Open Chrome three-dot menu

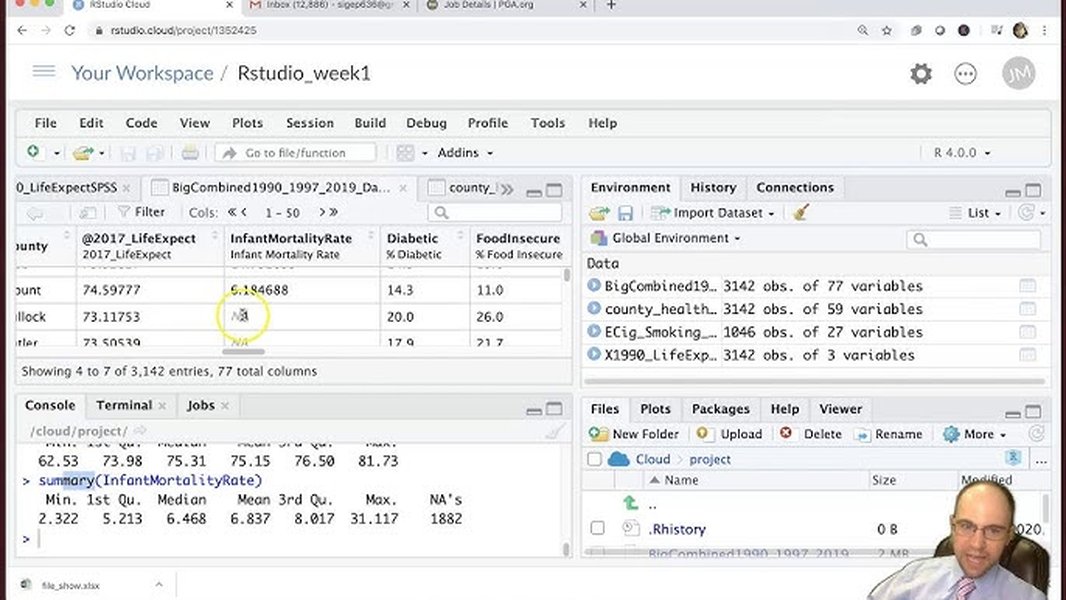pos(1044,31)
